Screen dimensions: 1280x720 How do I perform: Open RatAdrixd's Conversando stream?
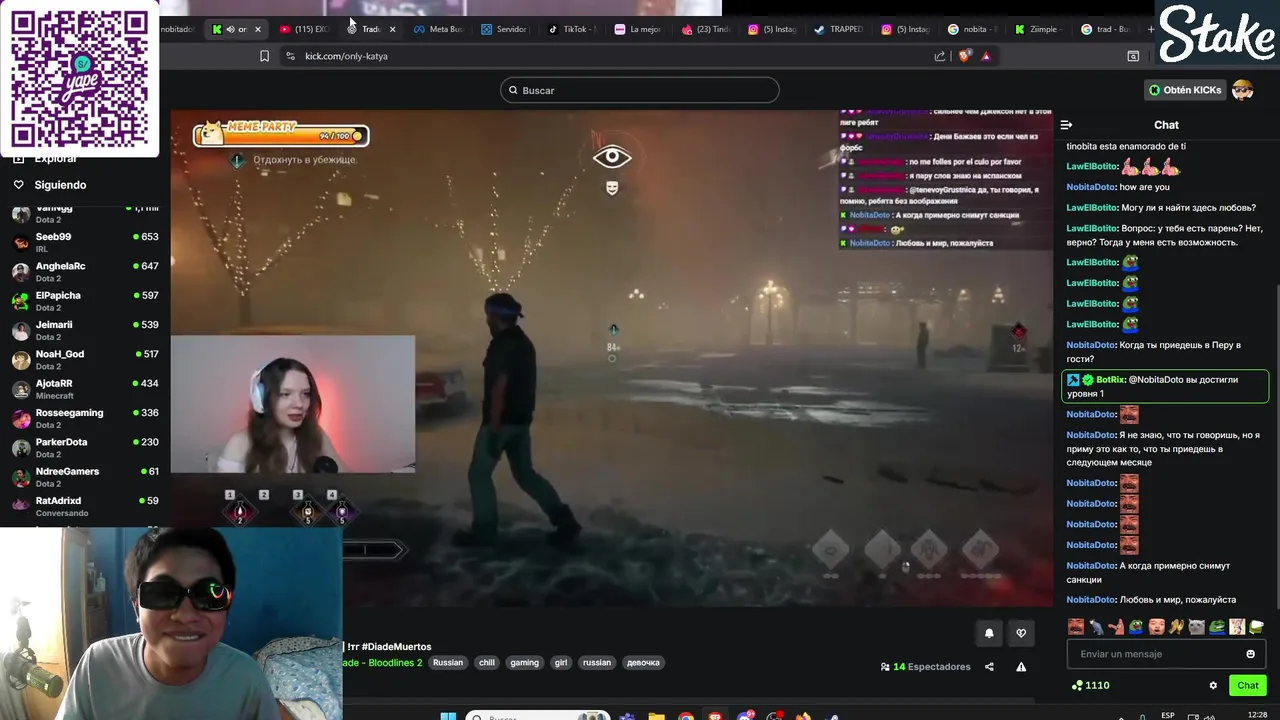[85, 506]
